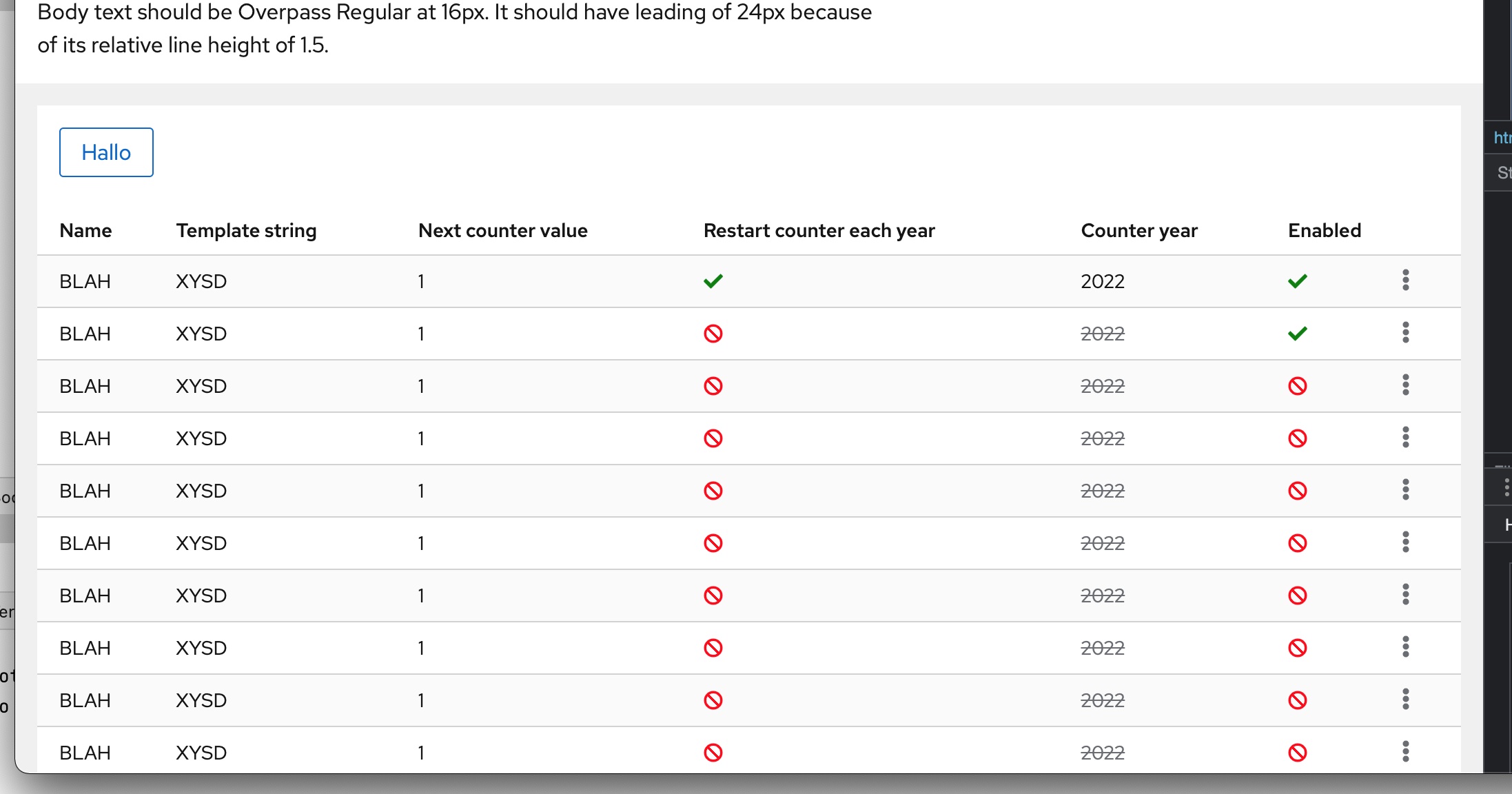This screenshot has height=794, width=1512.
Task: Click the Hallo button
Action: pos(106,152)
